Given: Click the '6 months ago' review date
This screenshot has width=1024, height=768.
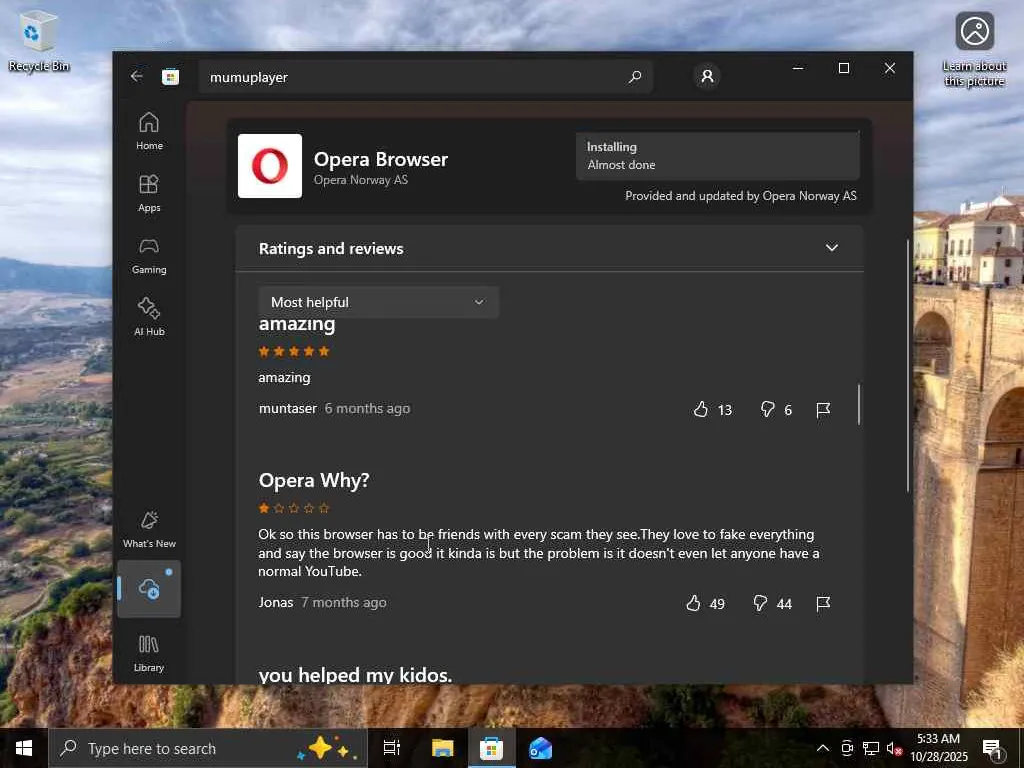Looking at the screenshot, I should 367,408.
